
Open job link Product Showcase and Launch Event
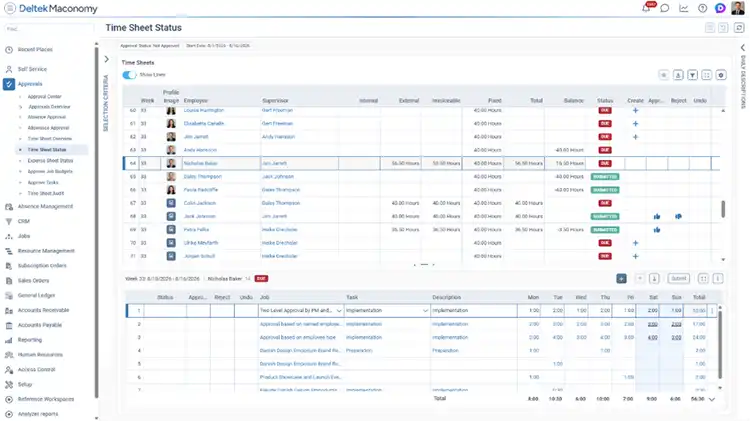tap(300, 377)
